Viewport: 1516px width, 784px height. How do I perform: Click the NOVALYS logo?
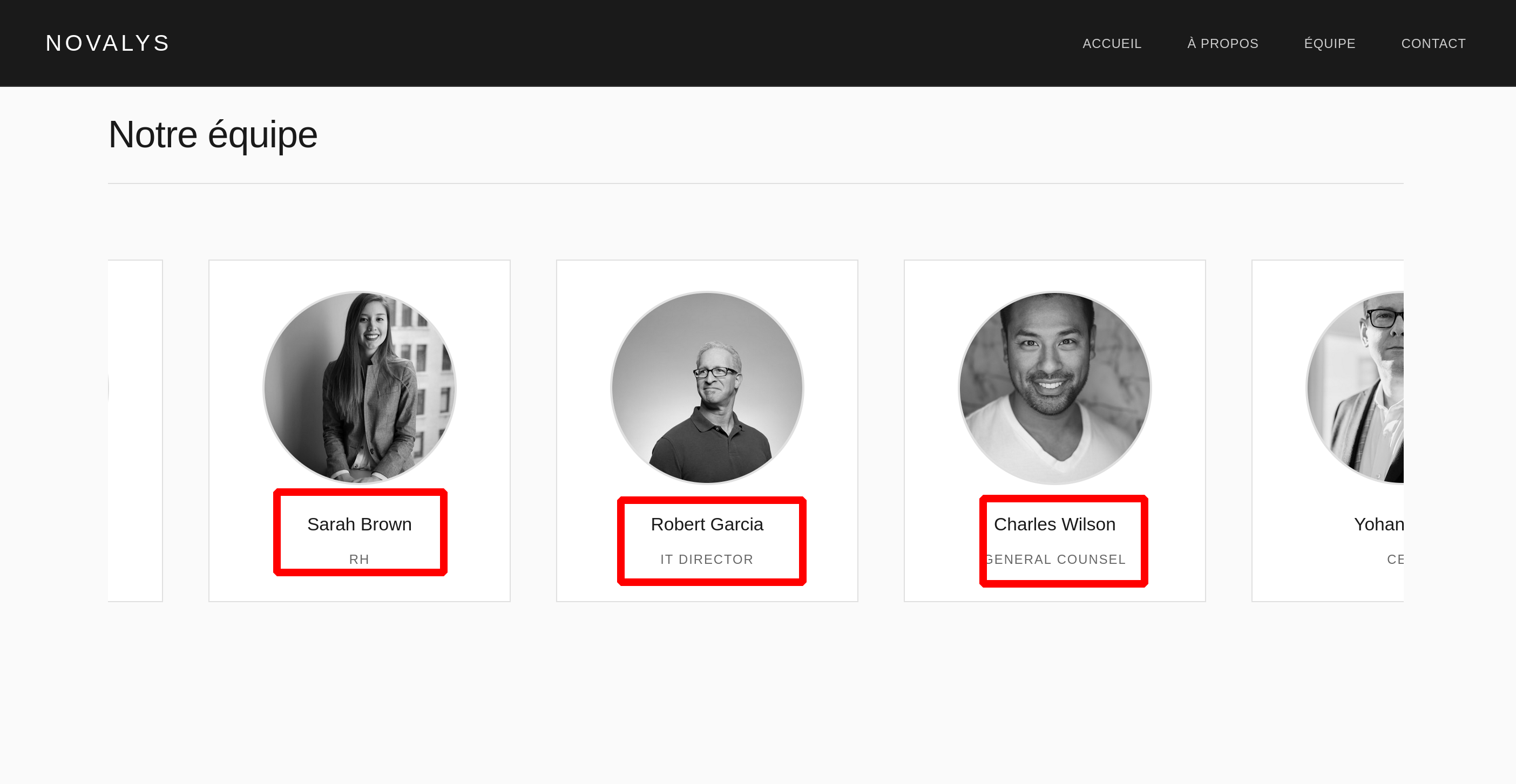click(x=107, y=43)
